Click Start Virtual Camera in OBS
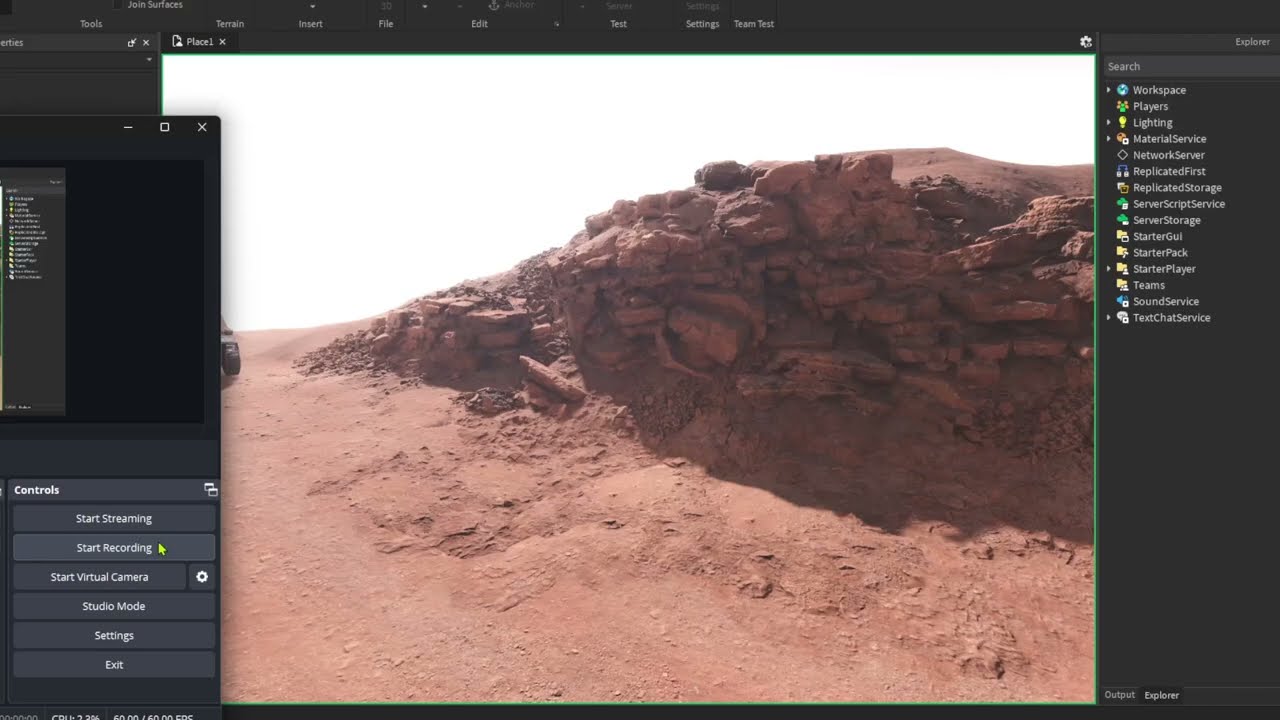 pos(99,577)
